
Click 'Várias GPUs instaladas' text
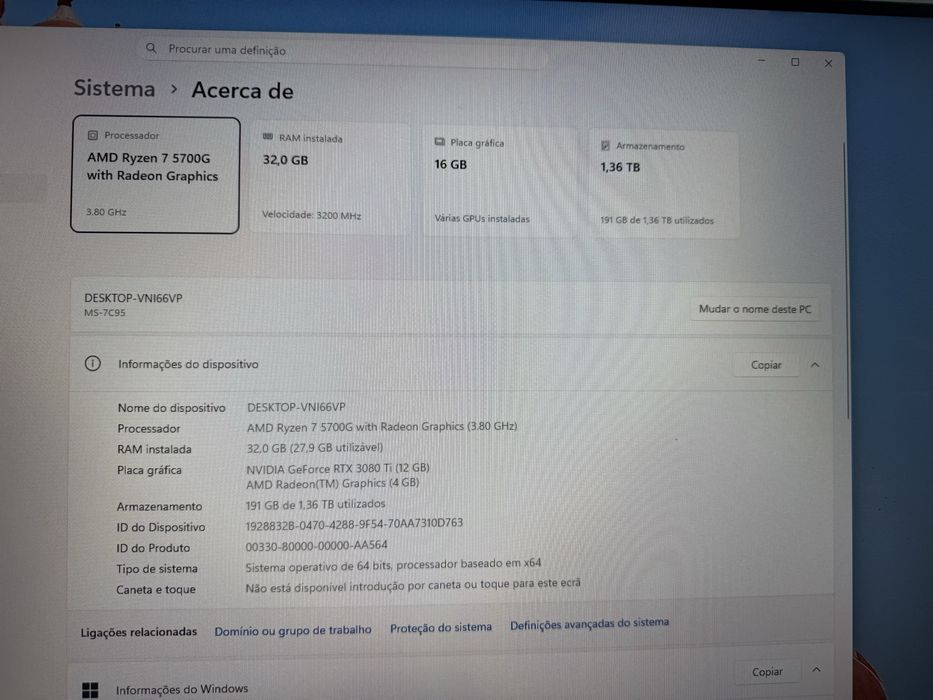(482, 218)
